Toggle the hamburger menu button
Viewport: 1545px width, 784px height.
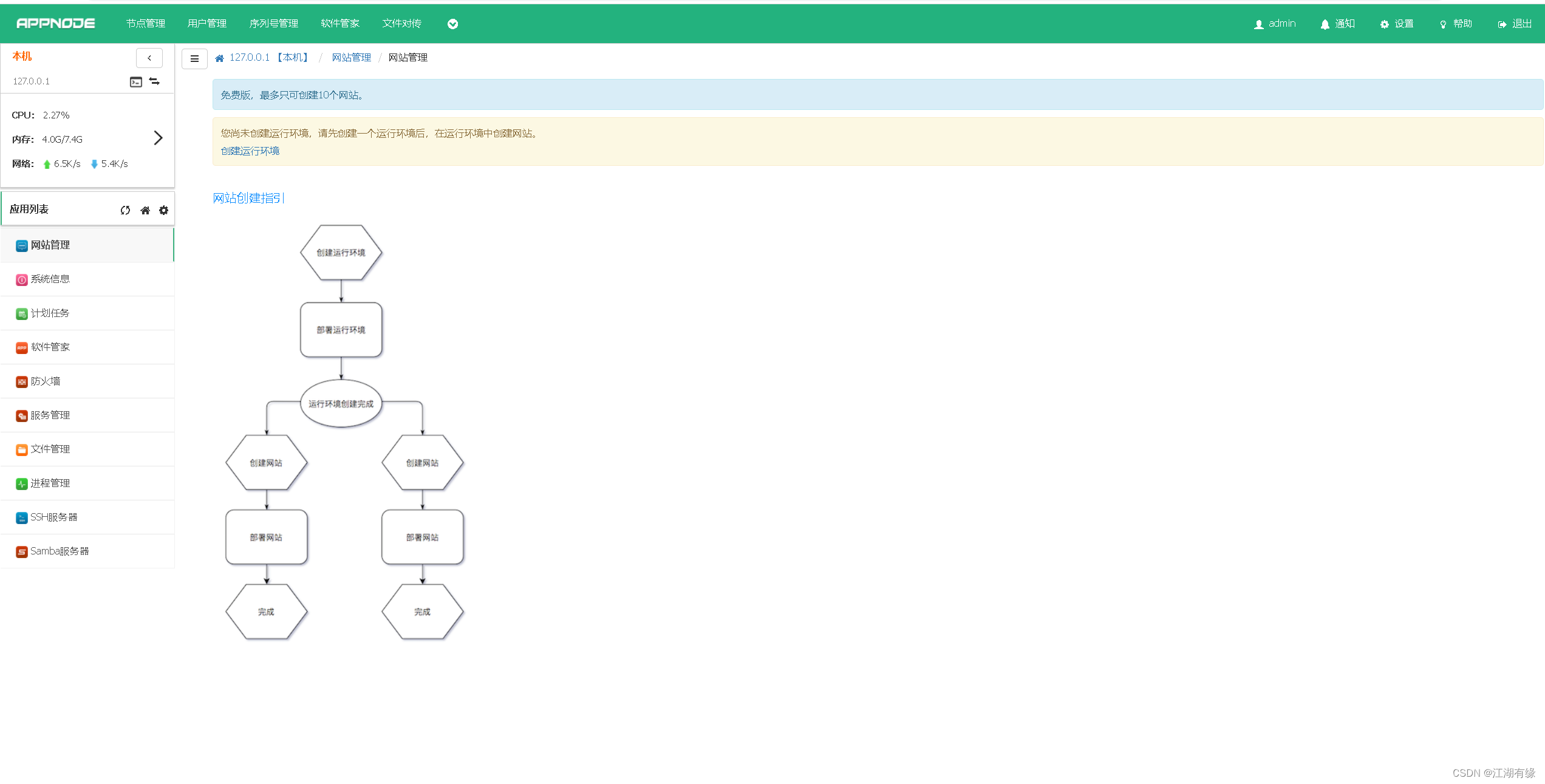click(x=194, y=58)
